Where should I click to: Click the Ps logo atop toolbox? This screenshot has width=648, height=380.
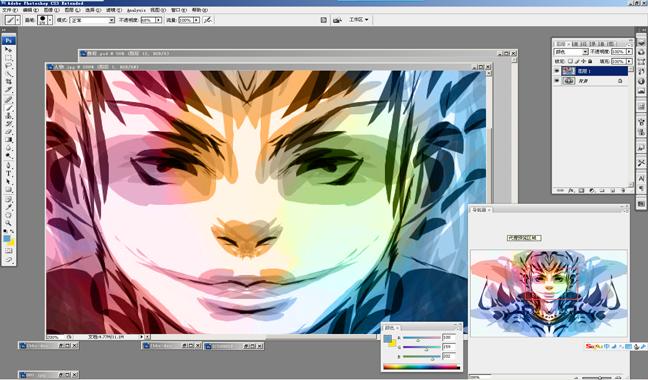[8, 40]
